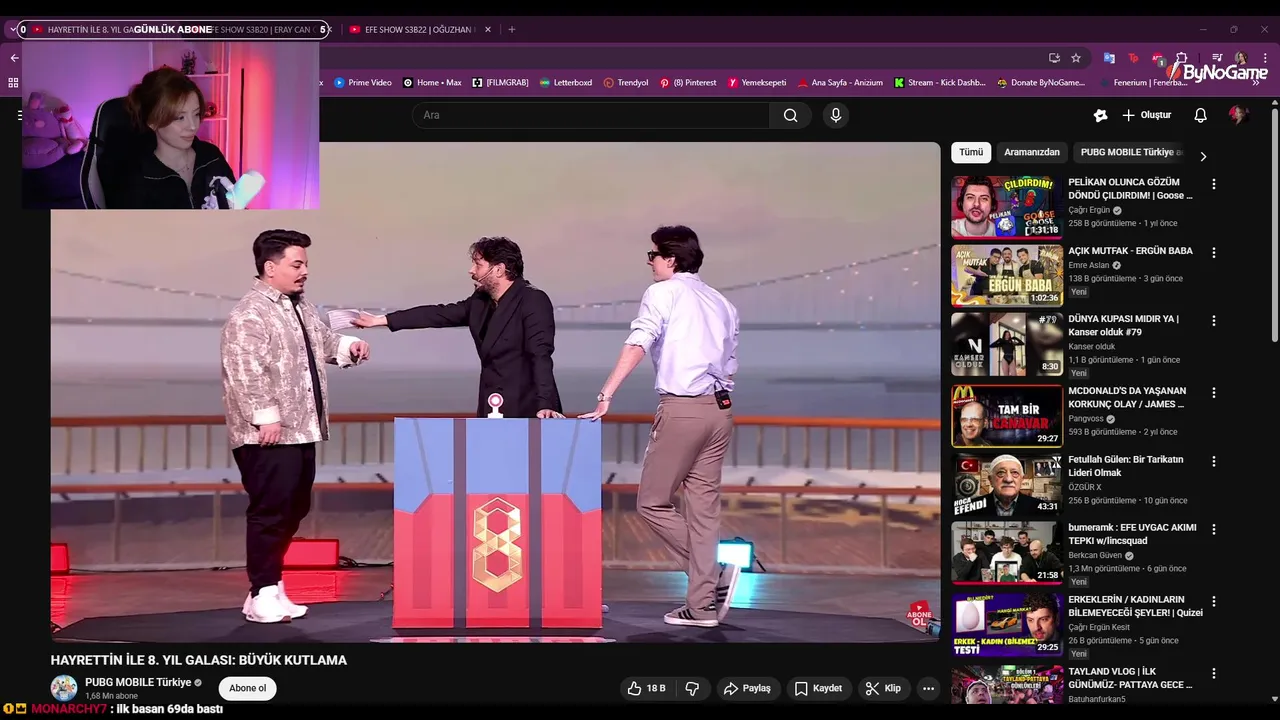Dislike the video with thumbs-down
Image resolution: width=1280 pixels, height=720 pixels.
pyautogui.click(x=692, y=688)
